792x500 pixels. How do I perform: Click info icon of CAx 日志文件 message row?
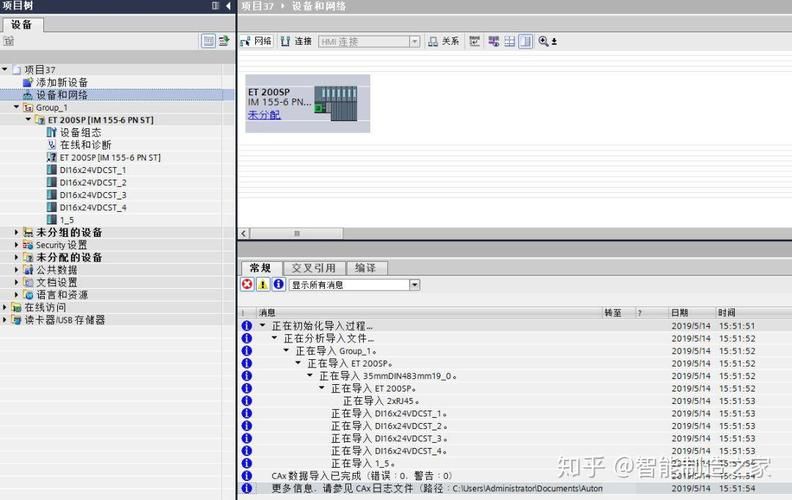click(246, 488)
